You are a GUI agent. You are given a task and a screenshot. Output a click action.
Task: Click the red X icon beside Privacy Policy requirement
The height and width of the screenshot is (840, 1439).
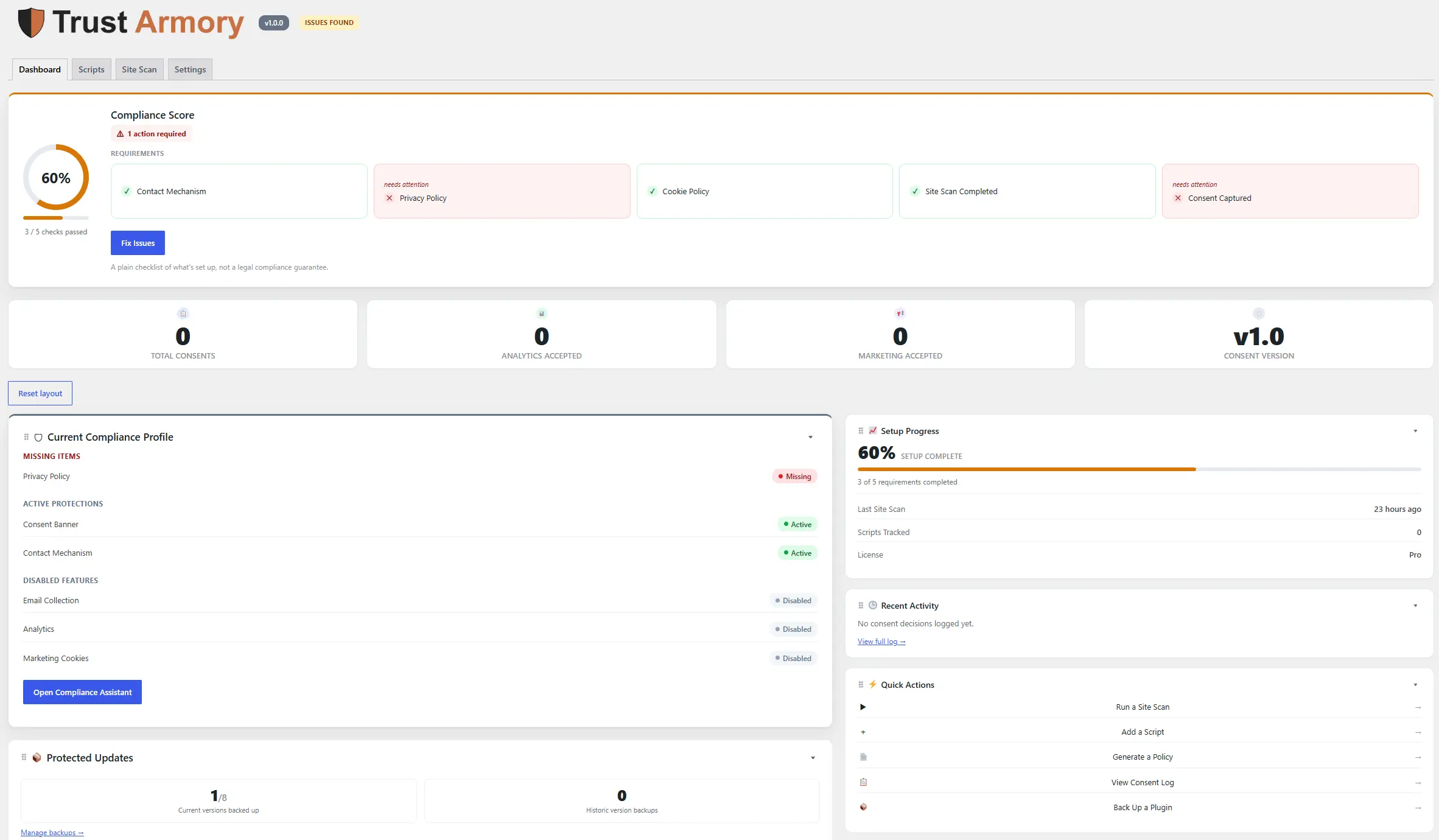click(x=390, y=198)
